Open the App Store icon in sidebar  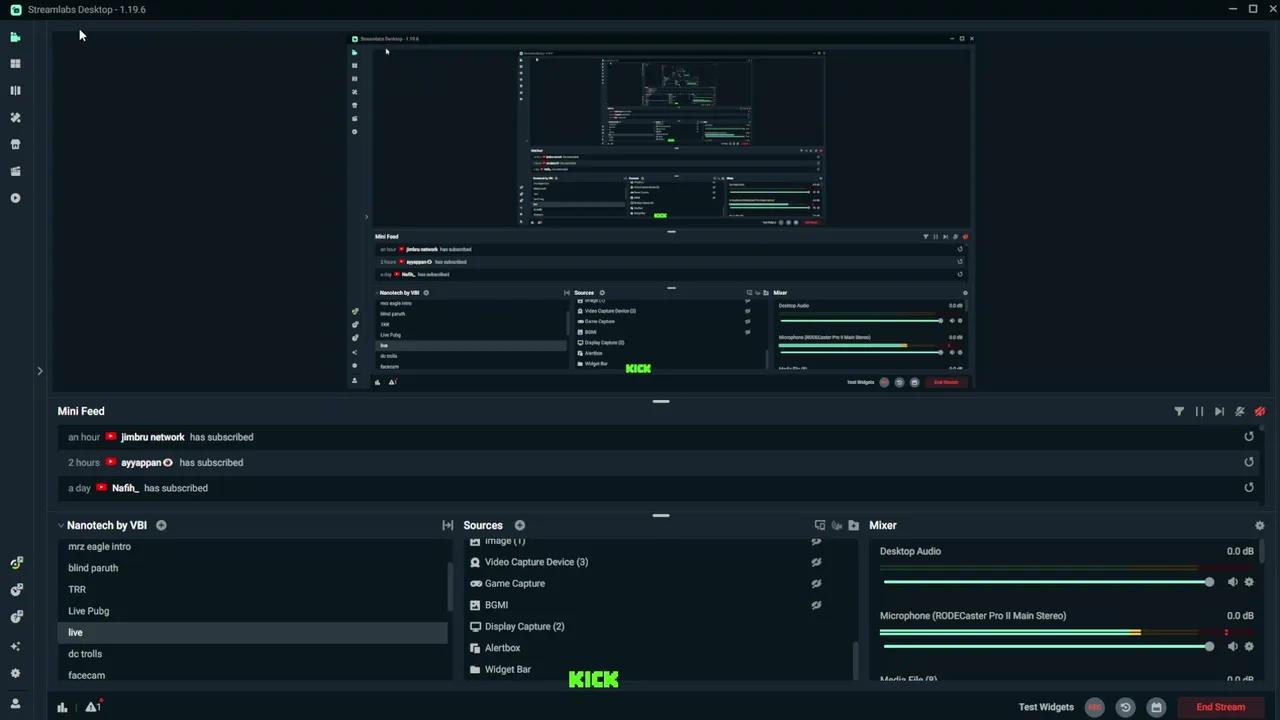tap(15, 144)
